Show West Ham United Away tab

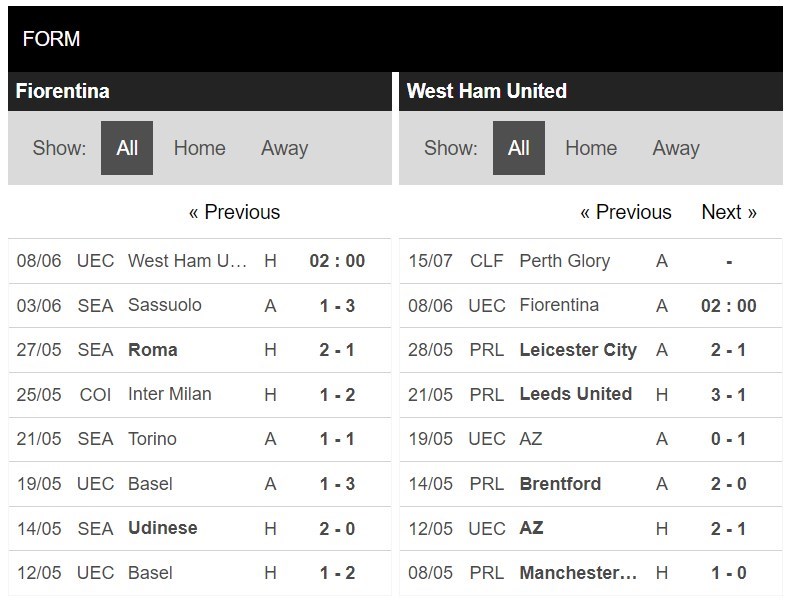[x=676, y=148]
